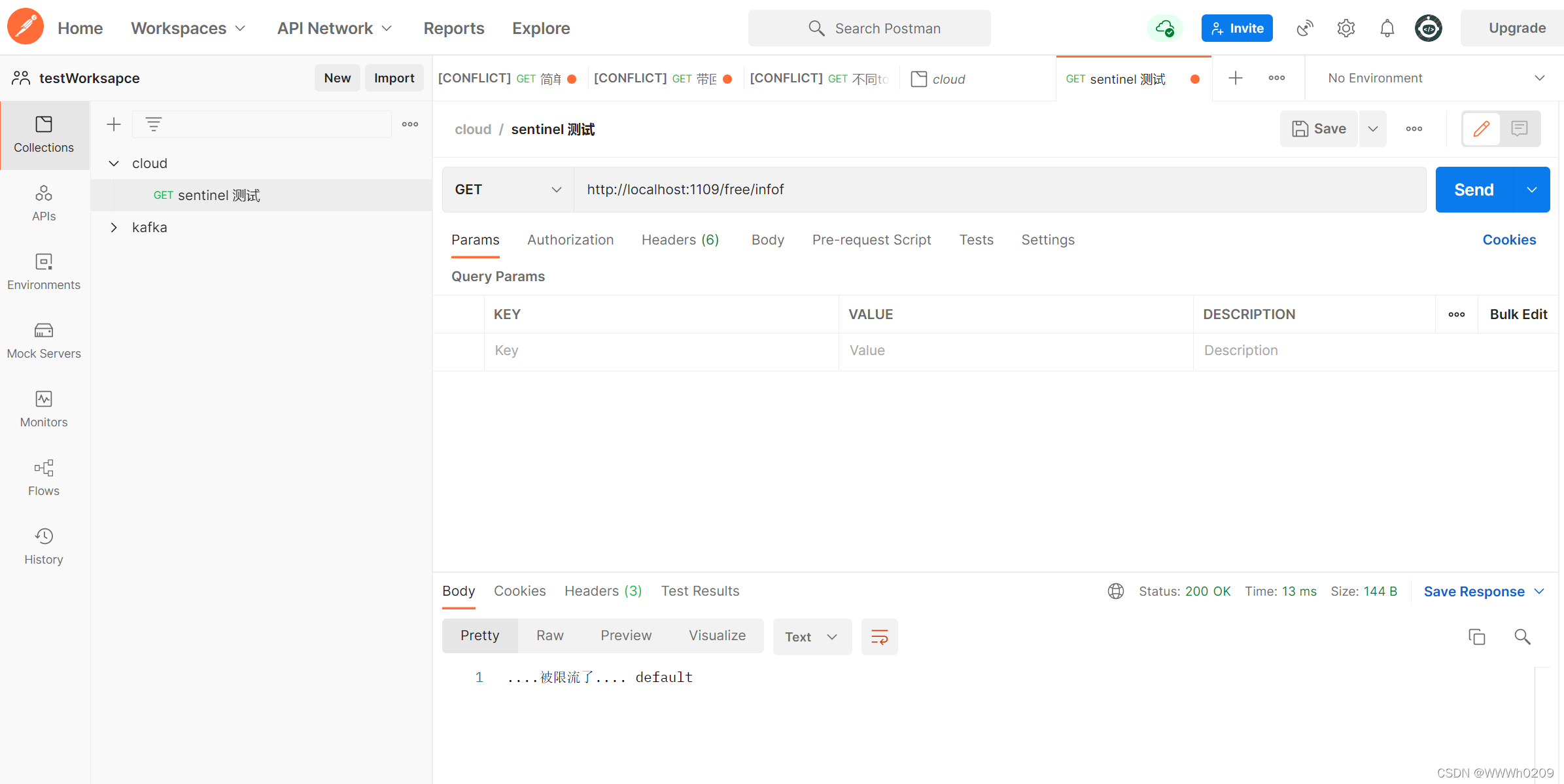Viewport: 1564px width, 784px height.
Task: Open the settings gear icon
Action: tap(1346, 28)
